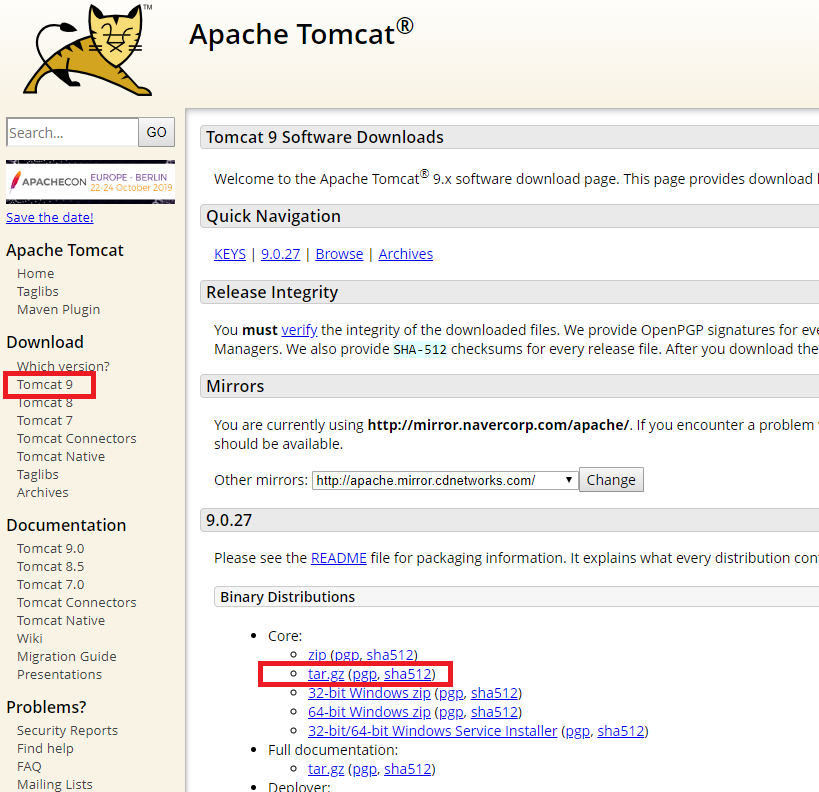The image size is (819, 792).
Task: Open the FAQ sidebar link
Action: (29, 766)
